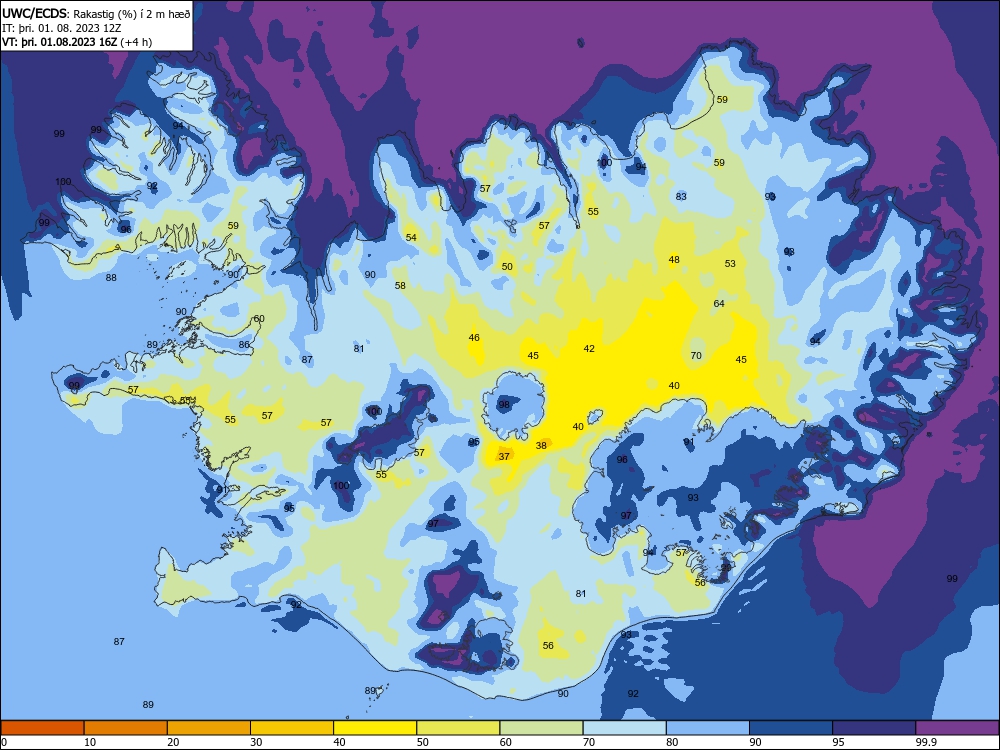Click the humidity value 70 in the yellow area
1000x750 pixels.
pyautogui.click(x=696, y=356)
